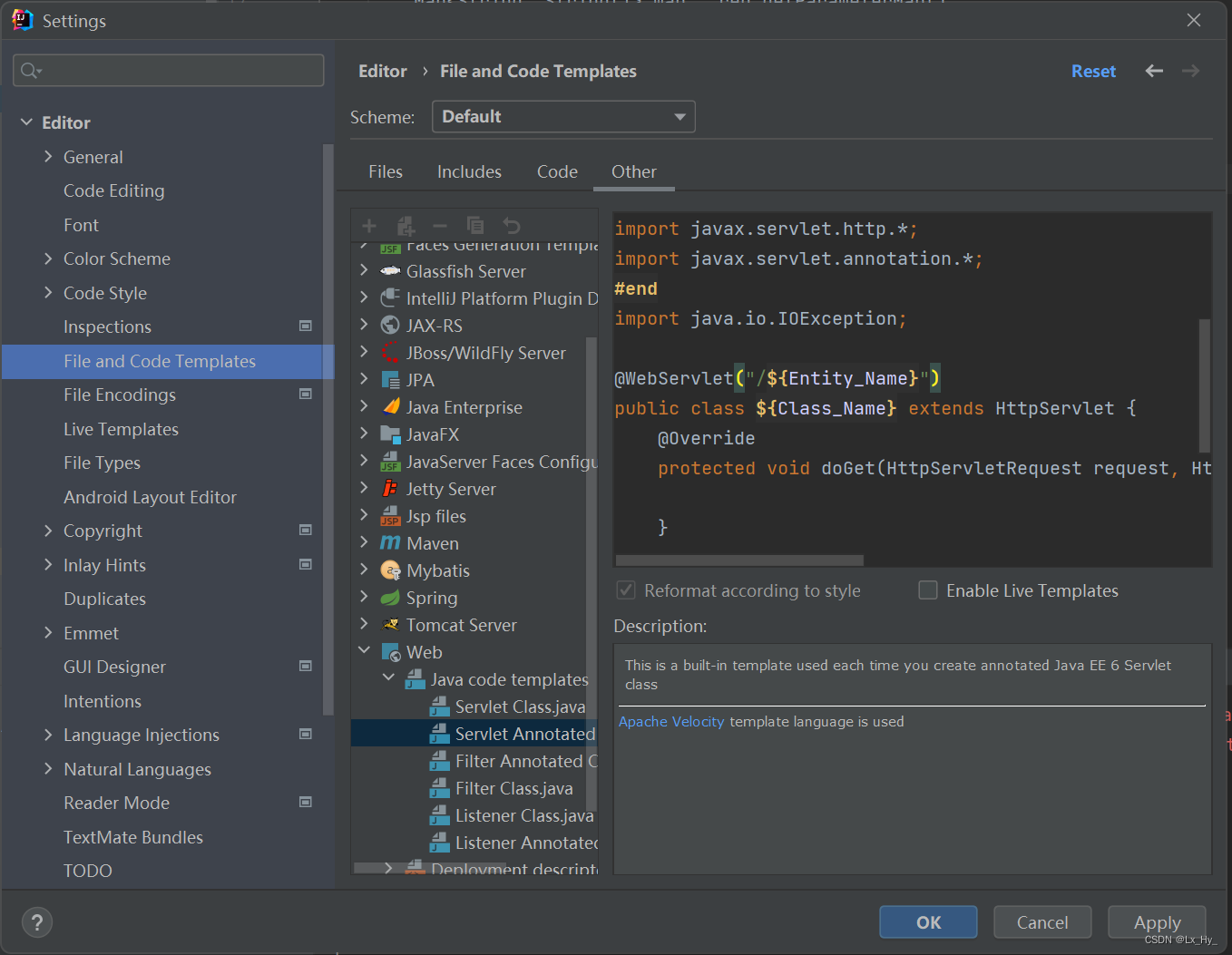
Task: Click the Create Child Template icon
Action: pyautogui.click(x=405, y=225)
